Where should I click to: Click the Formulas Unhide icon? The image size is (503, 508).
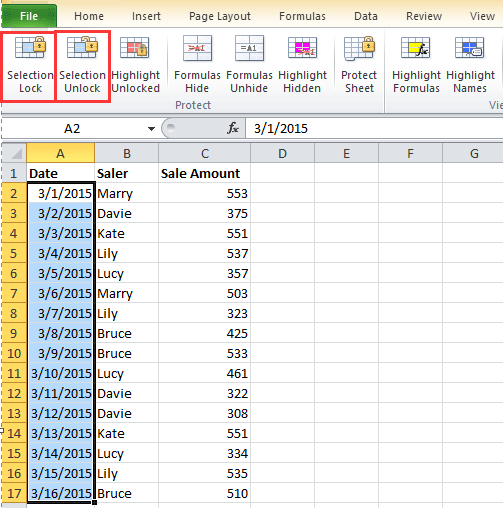[x=249, y=48]
